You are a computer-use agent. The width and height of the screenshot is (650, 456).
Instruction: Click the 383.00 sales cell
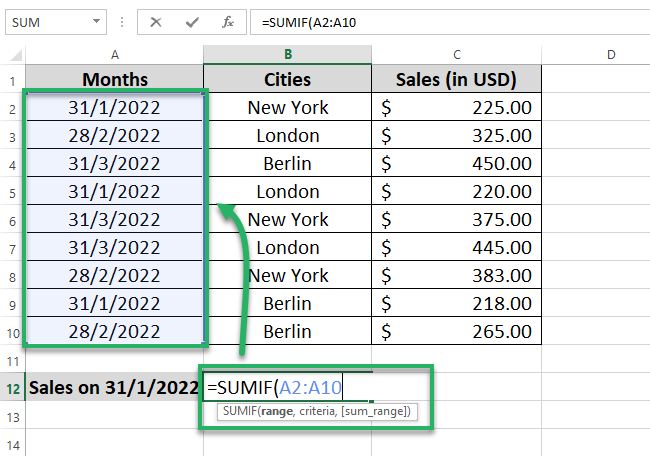pyautogui.click(x=456, y=275)
